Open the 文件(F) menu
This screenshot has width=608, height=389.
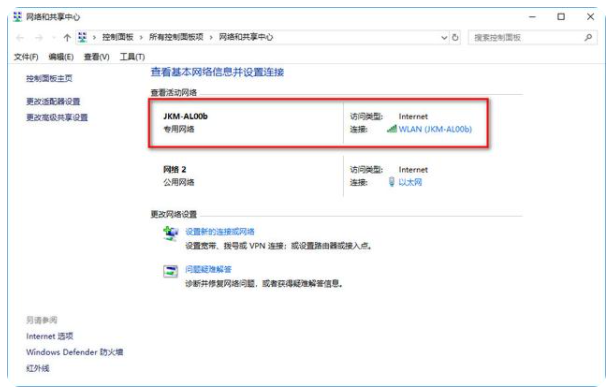click(x=26, y=57)
